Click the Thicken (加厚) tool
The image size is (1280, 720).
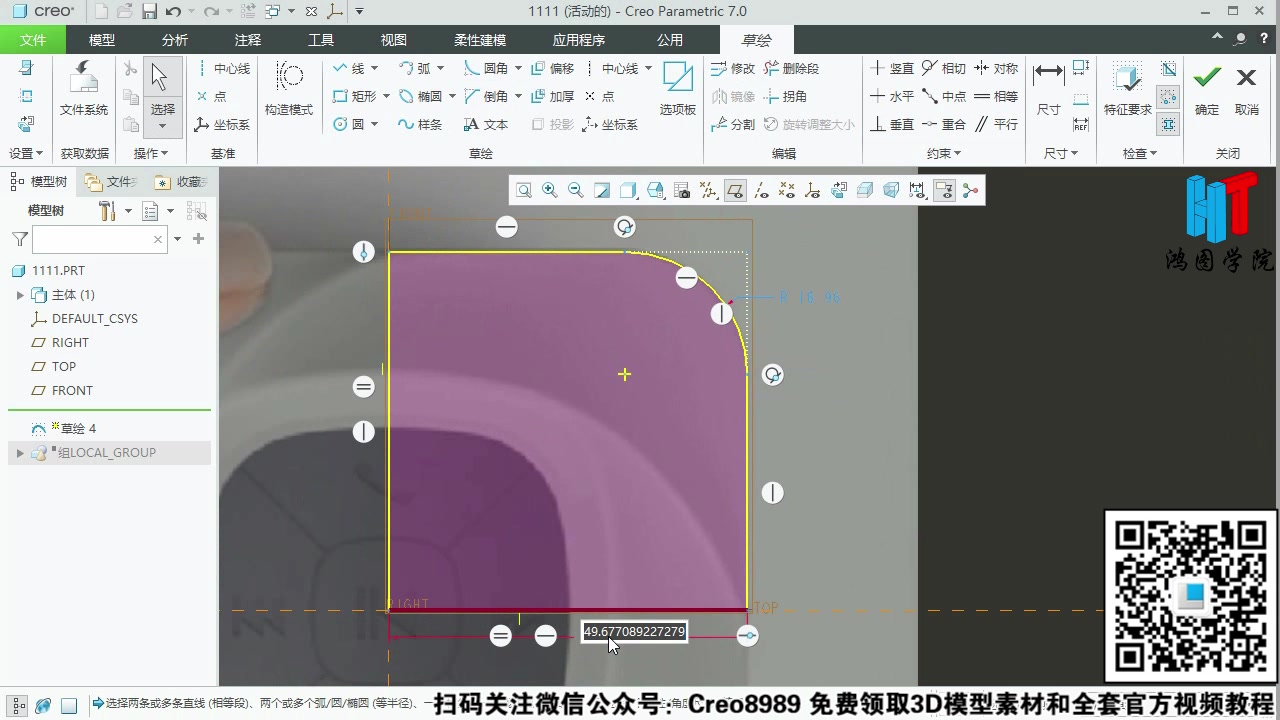[x=553, y=97]
